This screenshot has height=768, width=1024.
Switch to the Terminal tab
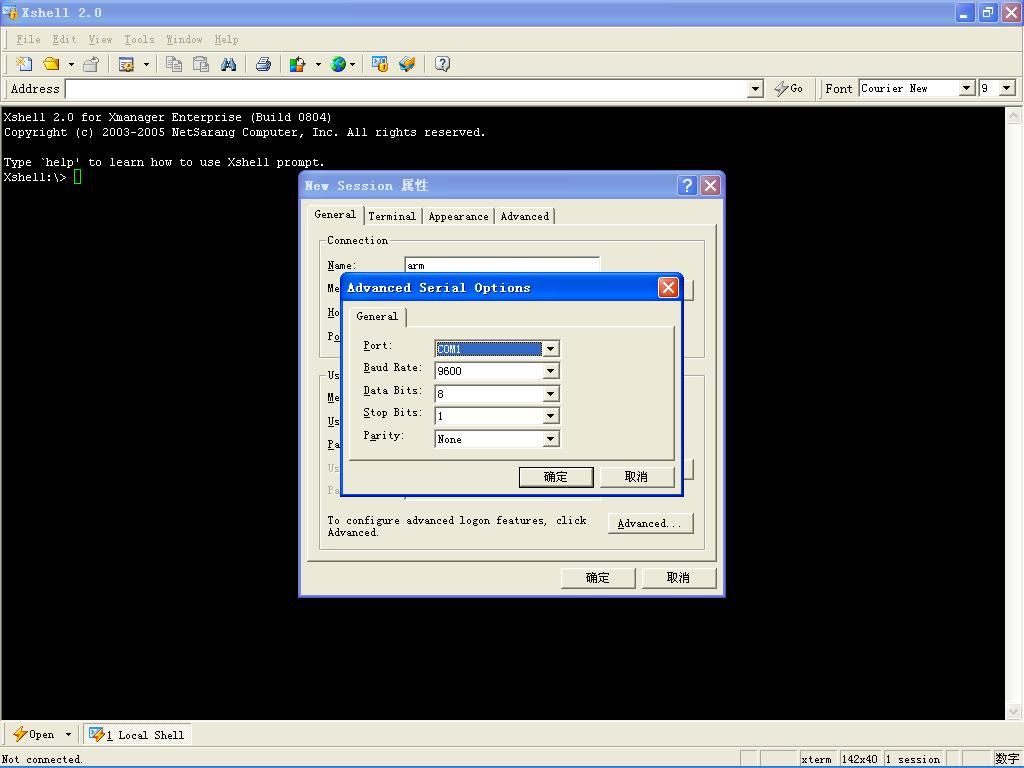[391, 216]
